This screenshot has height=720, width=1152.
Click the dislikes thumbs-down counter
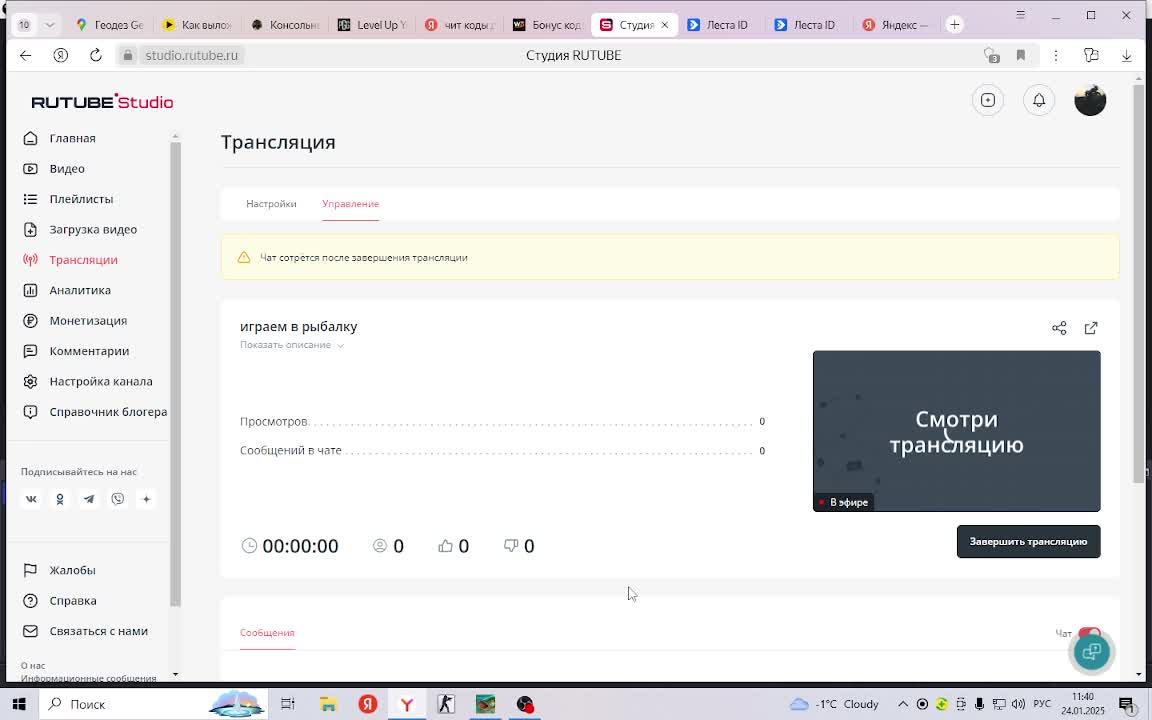coord(519,546)
